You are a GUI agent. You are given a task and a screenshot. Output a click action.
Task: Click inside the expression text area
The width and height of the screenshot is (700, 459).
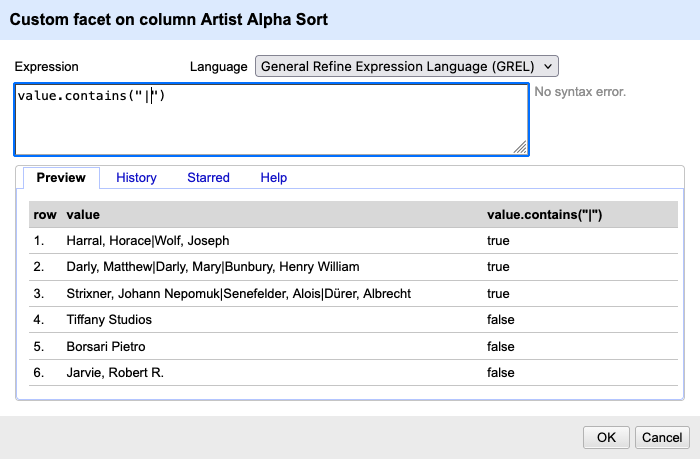point(271,119)
